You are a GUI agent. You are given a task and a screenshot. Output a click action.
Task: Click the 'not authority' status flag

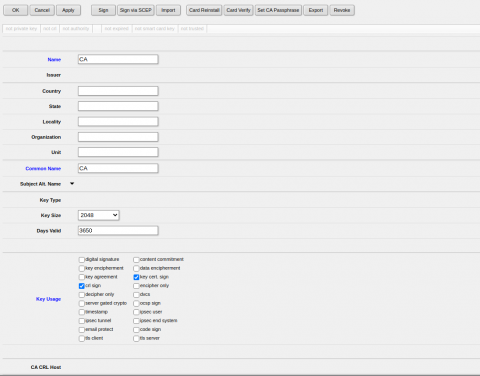tap(76, 29)
